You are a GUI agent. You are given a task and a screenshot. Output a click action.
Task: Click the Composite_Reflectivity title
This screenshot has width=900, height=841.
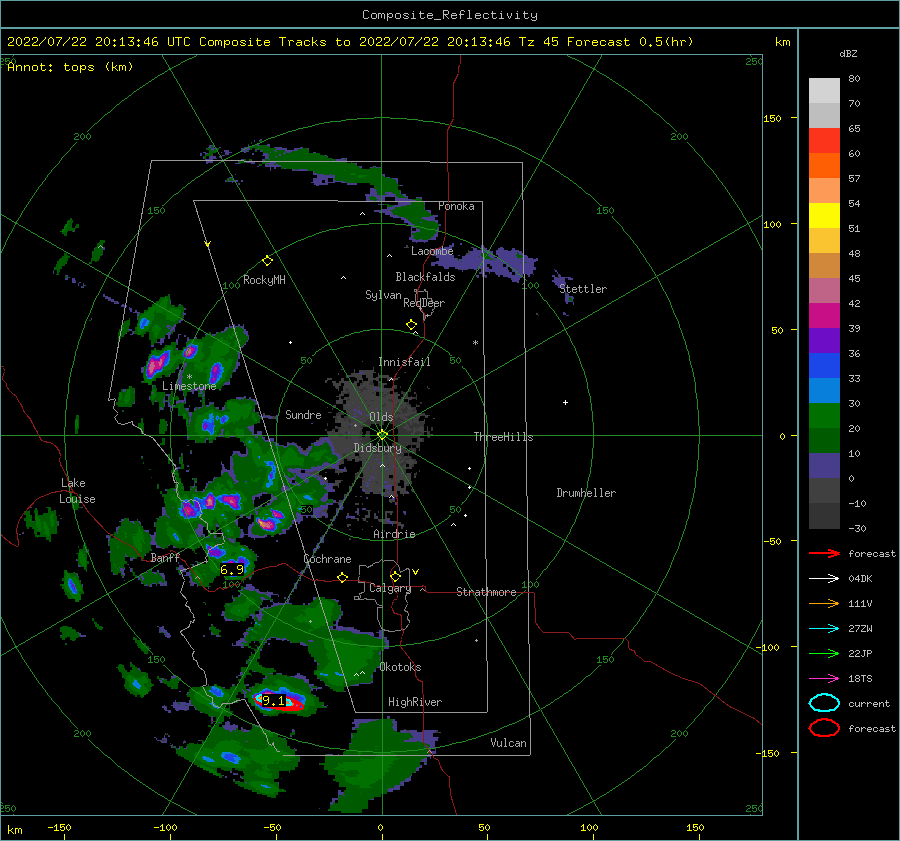click(449, 15)
